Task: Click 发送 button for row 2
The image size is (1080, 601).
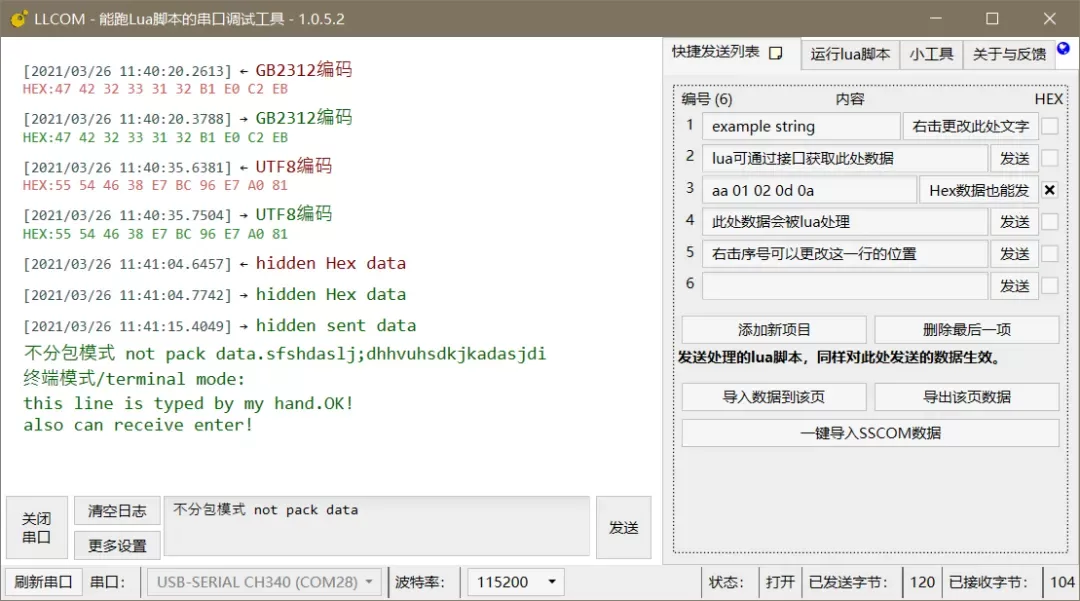Action: coord(1015,158)
